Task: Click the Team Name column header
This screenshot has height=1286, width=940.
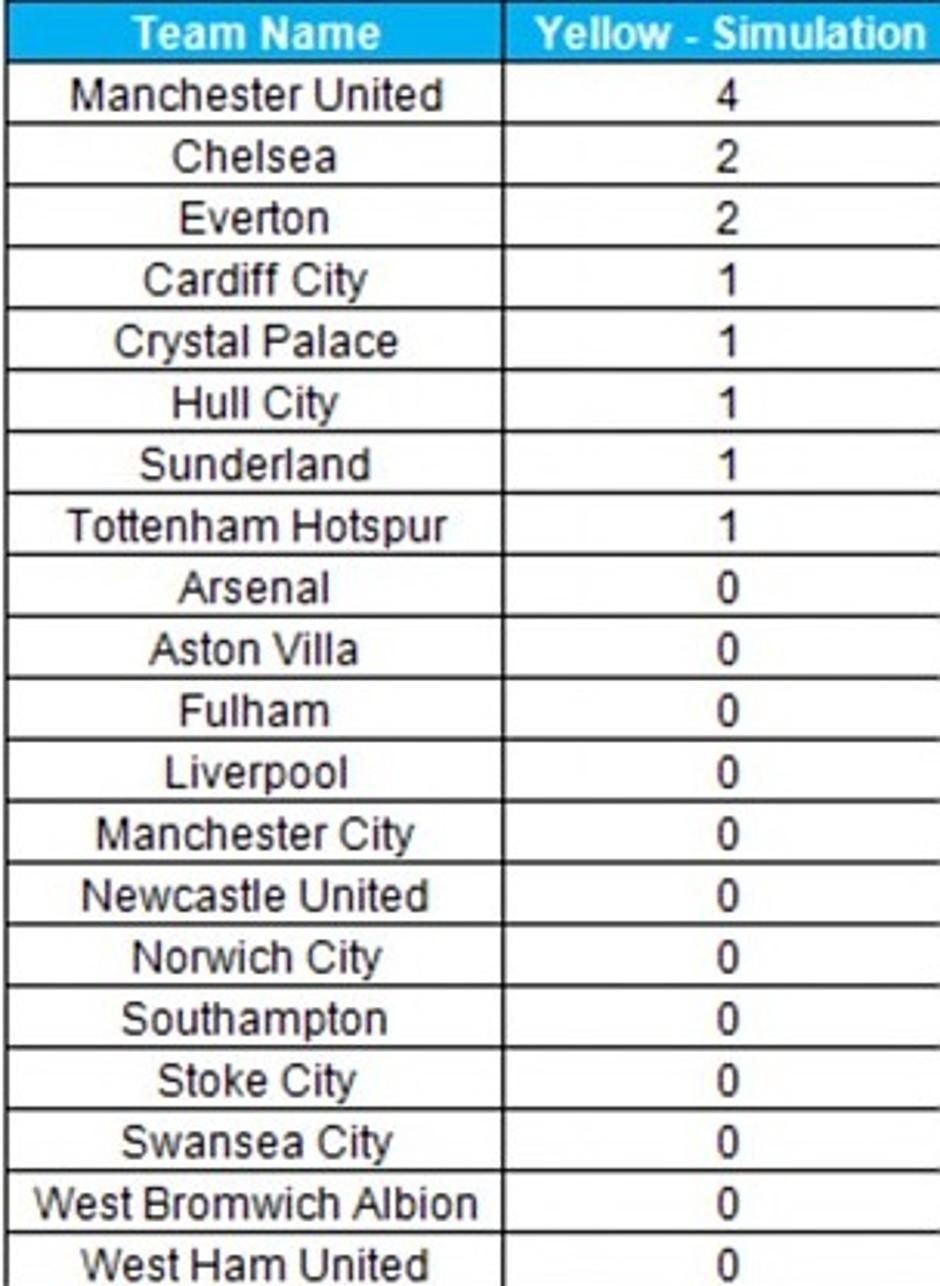Action: click(x=256, y=34)
